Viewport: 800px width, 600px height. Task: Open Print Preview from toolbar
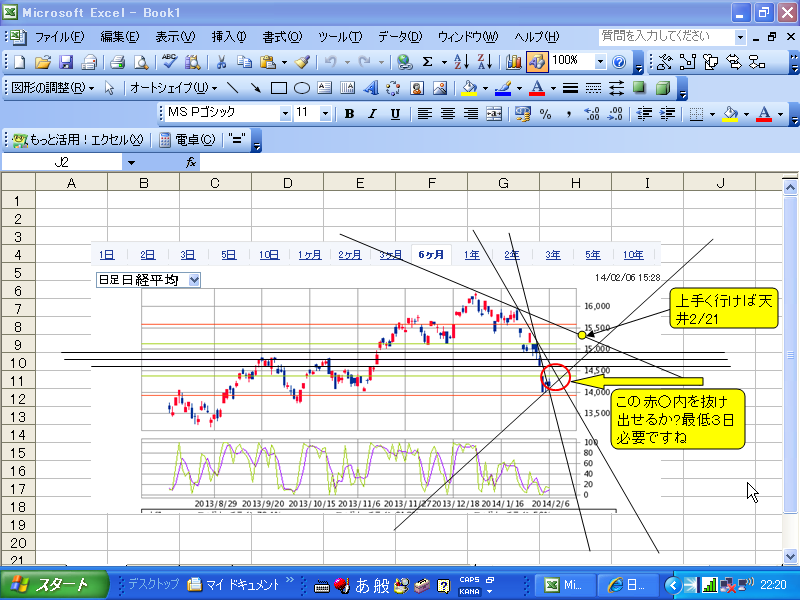pyautogui.click(x=141, y=62)
